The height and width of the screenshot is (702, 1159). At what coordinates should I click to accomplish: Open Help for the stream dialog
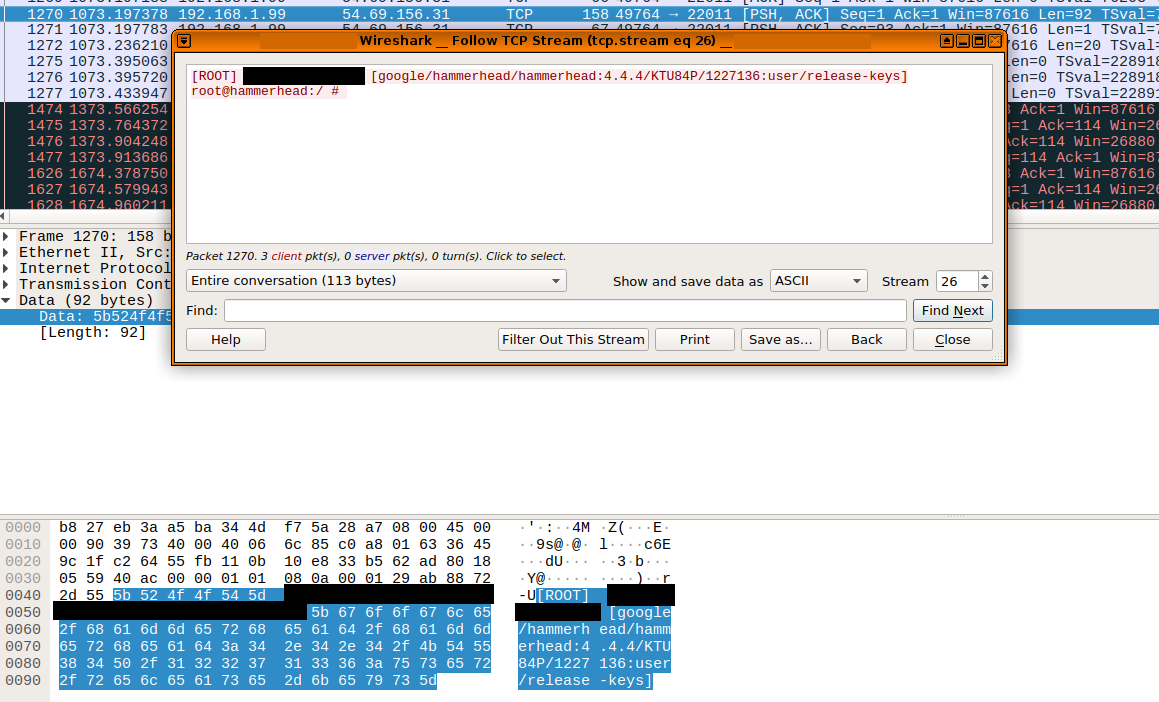tap(225, 340)
